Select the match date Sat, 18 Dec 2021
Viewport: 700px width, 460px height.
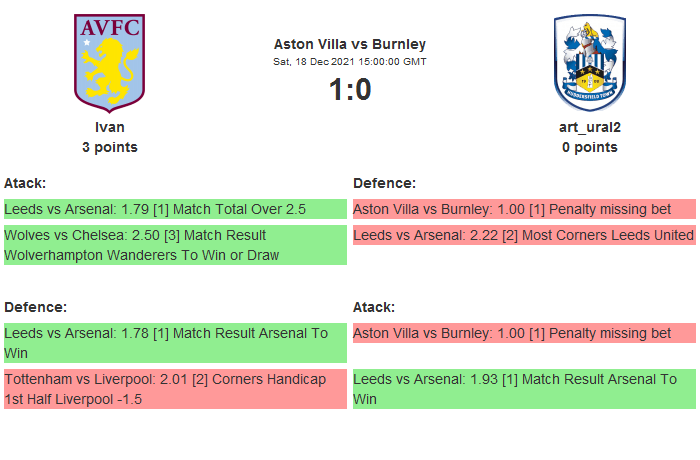[350, 62]
